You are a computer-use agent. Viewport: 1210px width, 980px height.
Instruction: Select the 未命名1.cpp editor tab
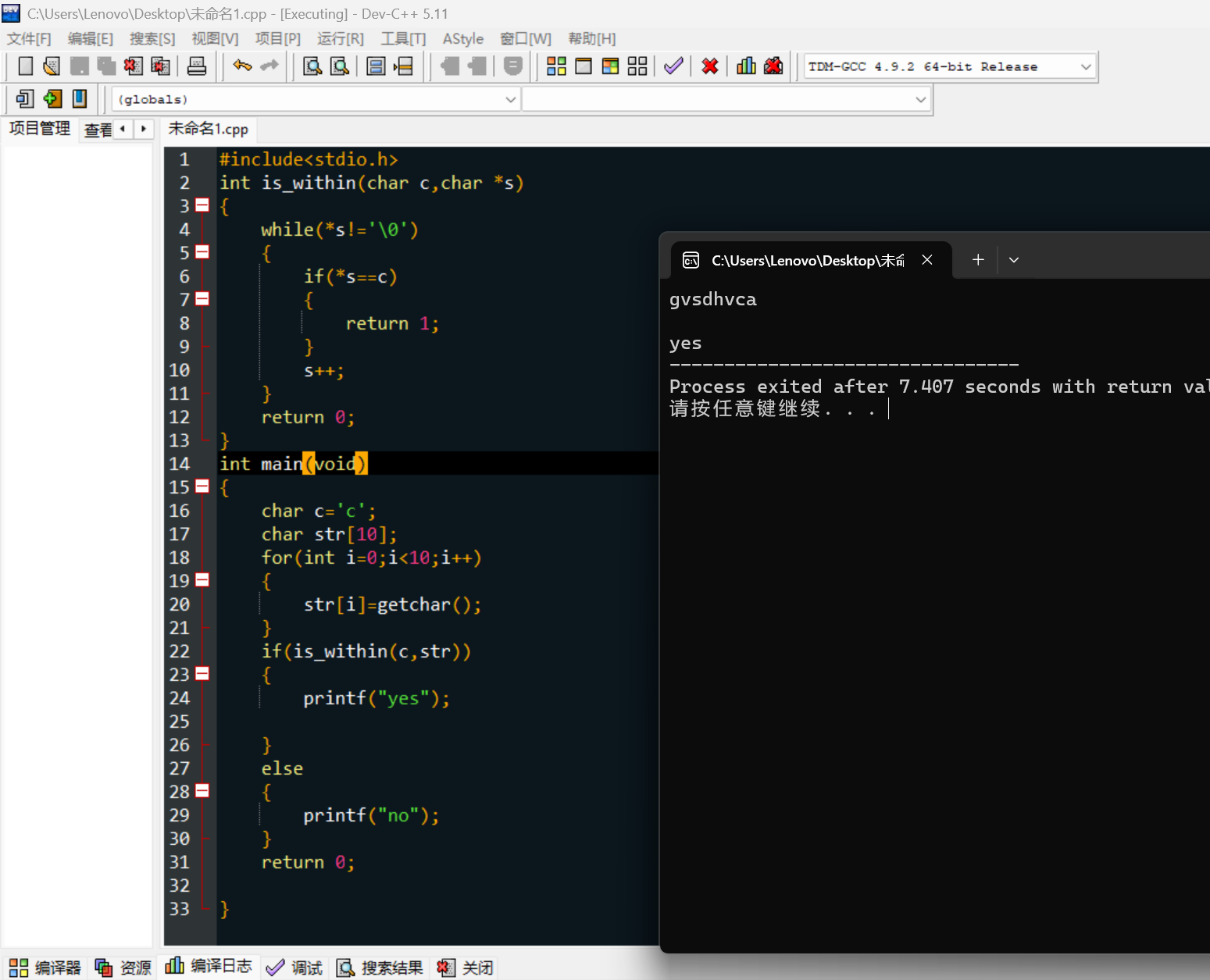(209, 129)
